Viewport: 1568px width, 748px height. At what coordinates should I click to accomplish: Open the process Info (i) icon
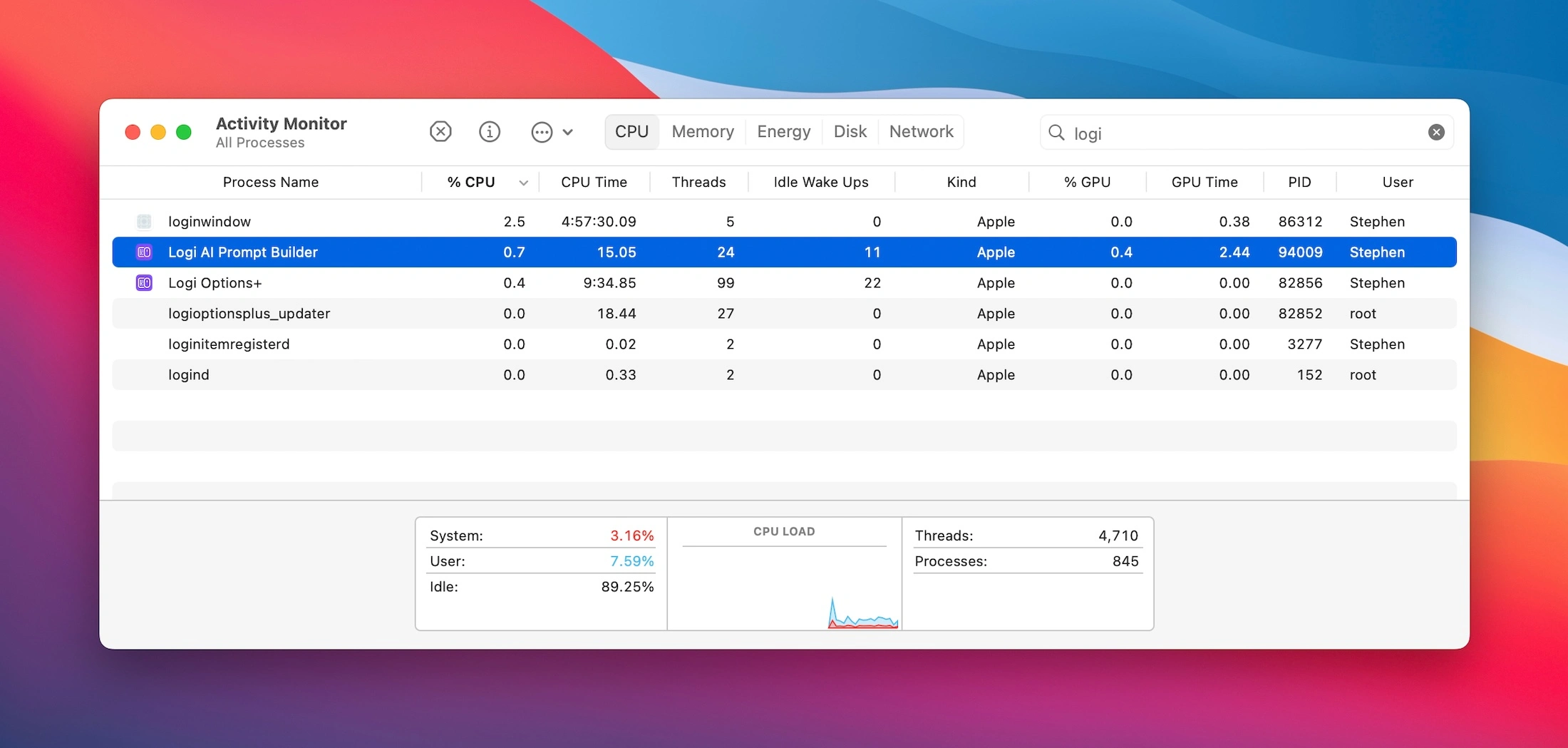[x=490, y=132]
